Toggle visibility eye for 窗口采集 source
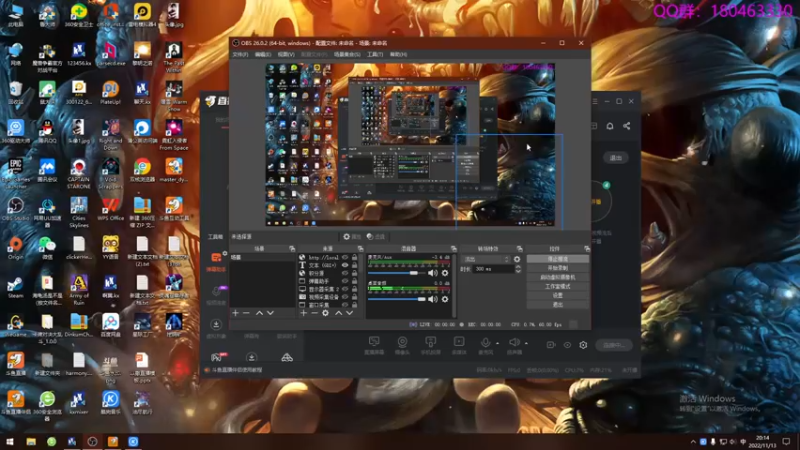 click(345, 305)
